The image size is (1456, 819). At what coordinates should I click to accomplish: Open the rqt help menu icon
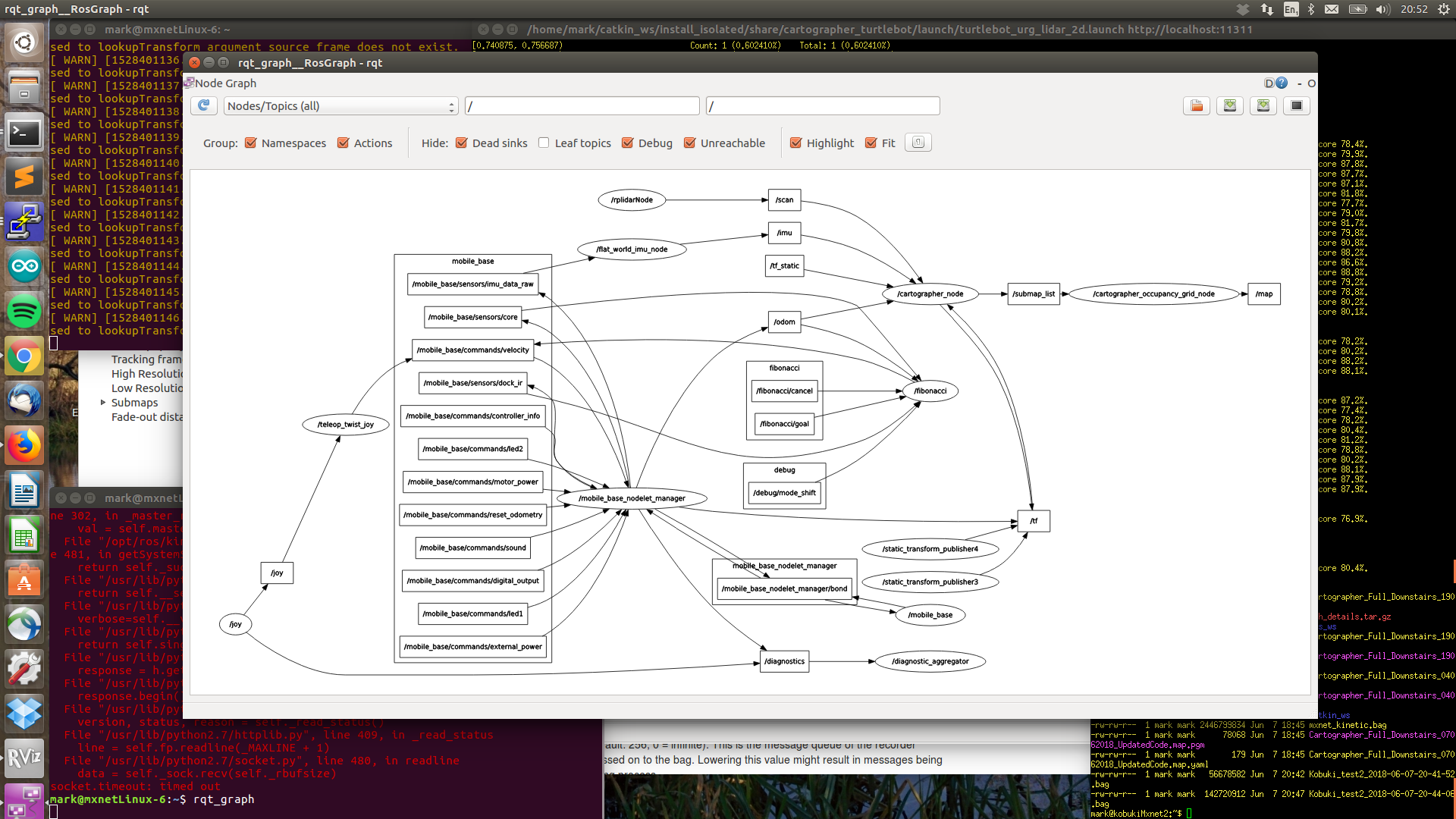click(1281, 83)
